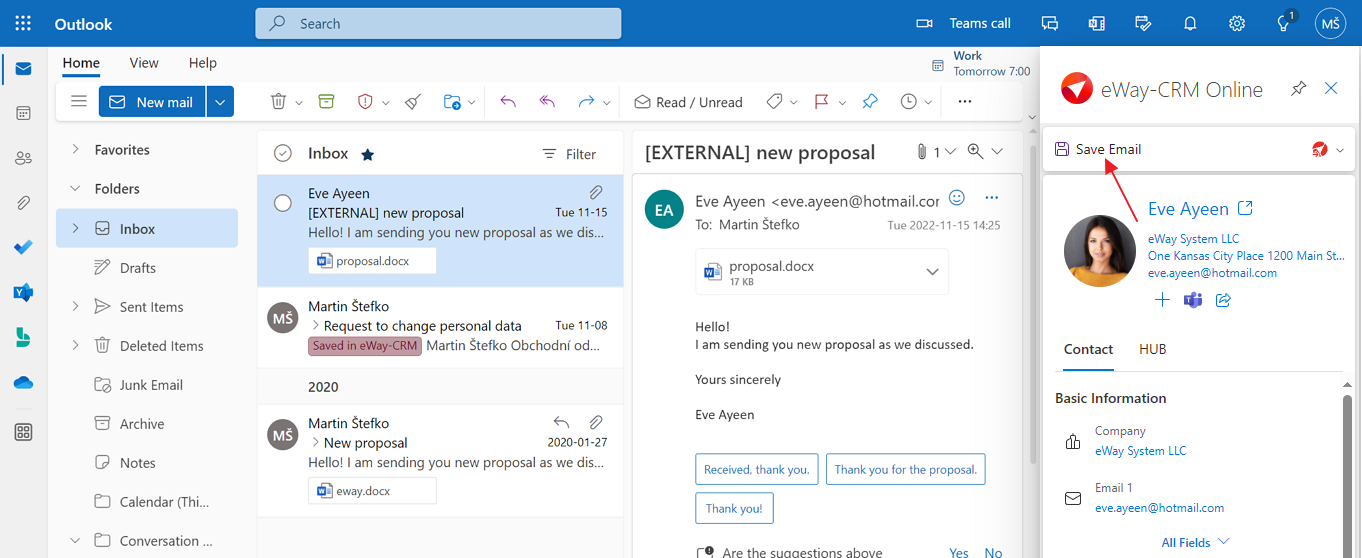
Task: Open the Help tab
Action: pyautogui.click(x=203, y=62)
